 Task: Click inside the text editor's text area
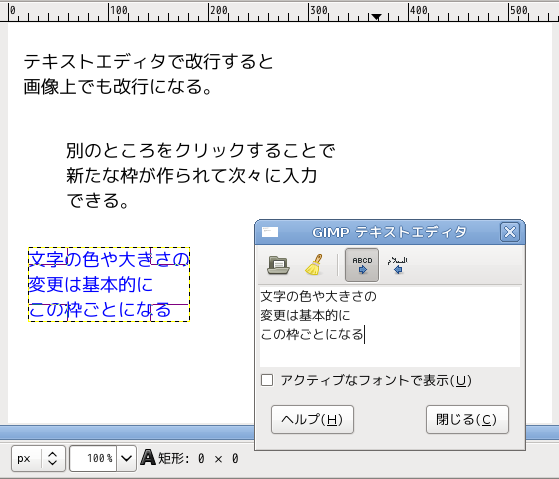pyautogui.click(x=390, y=326)
